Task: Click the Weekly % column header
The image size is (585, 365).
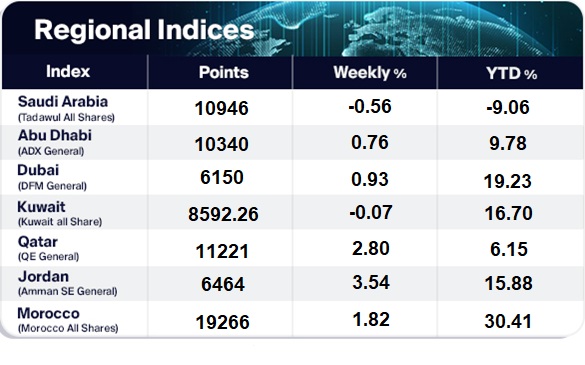Action: [x=370, y=72]
